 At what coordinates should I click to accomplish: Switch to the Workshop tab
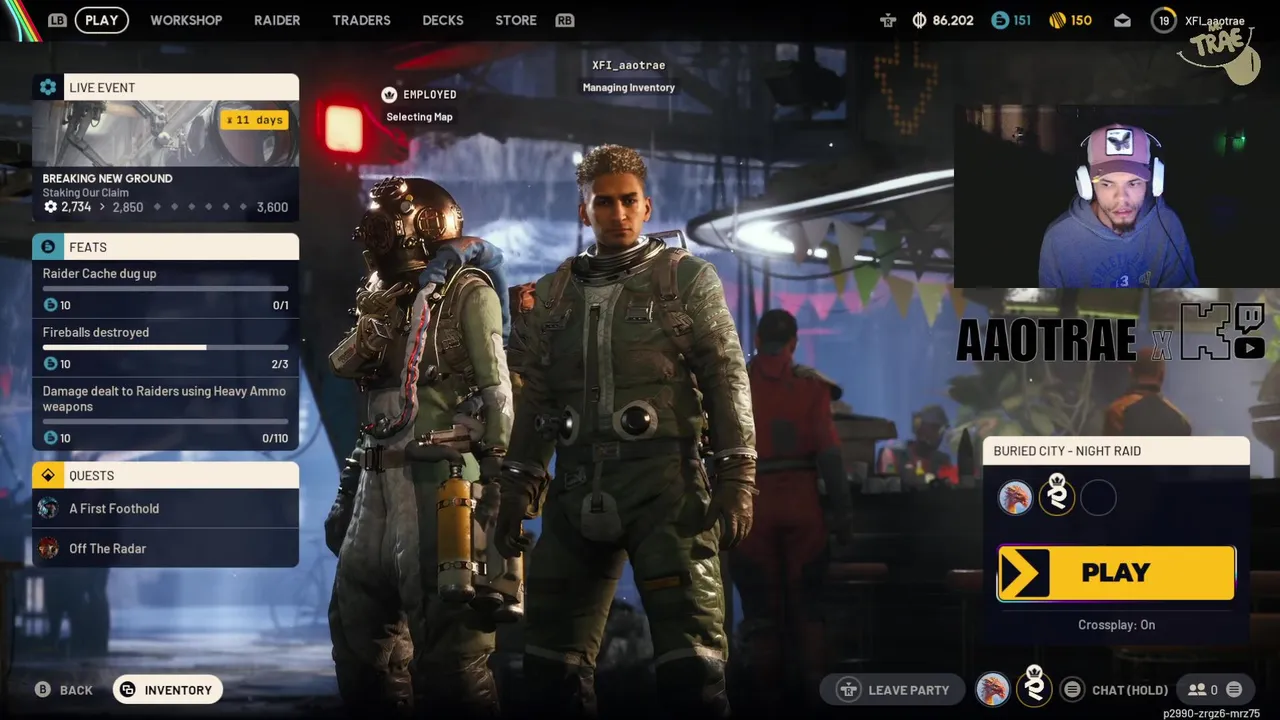(186, 20)
